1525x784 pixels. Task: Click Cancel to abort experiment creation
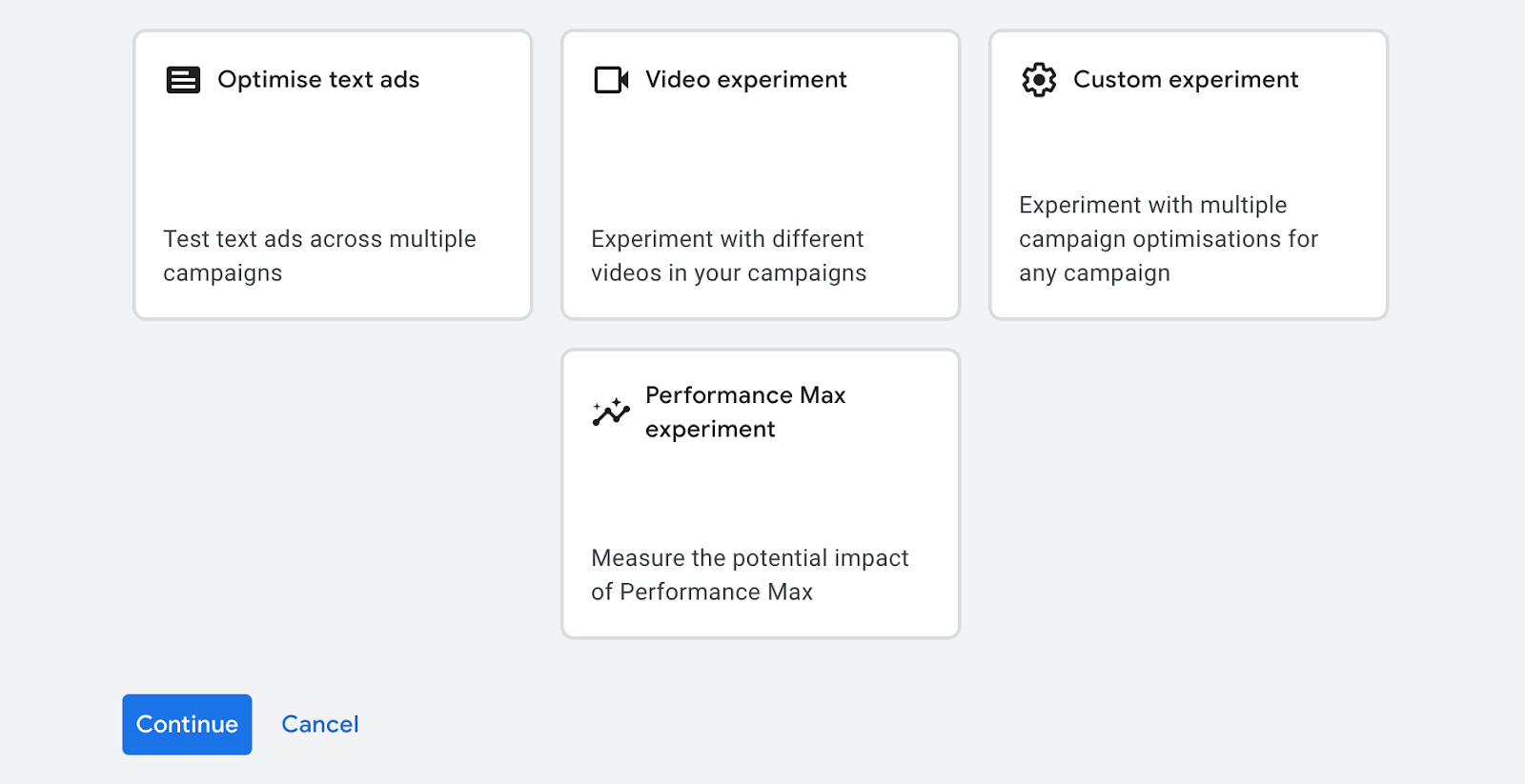319,724
